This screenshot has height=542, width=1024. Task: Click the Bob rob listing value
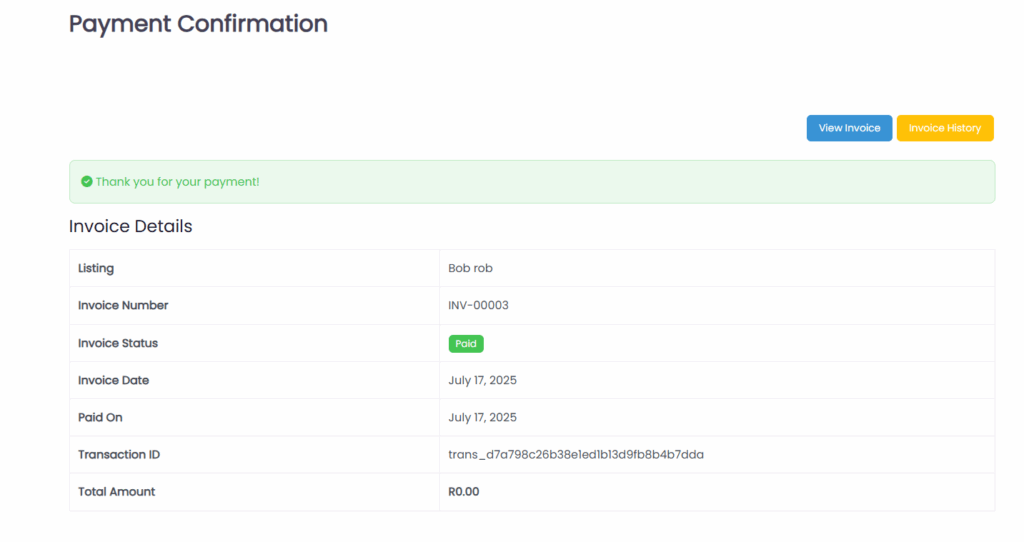pyautogui.click(x=470, y=268)
